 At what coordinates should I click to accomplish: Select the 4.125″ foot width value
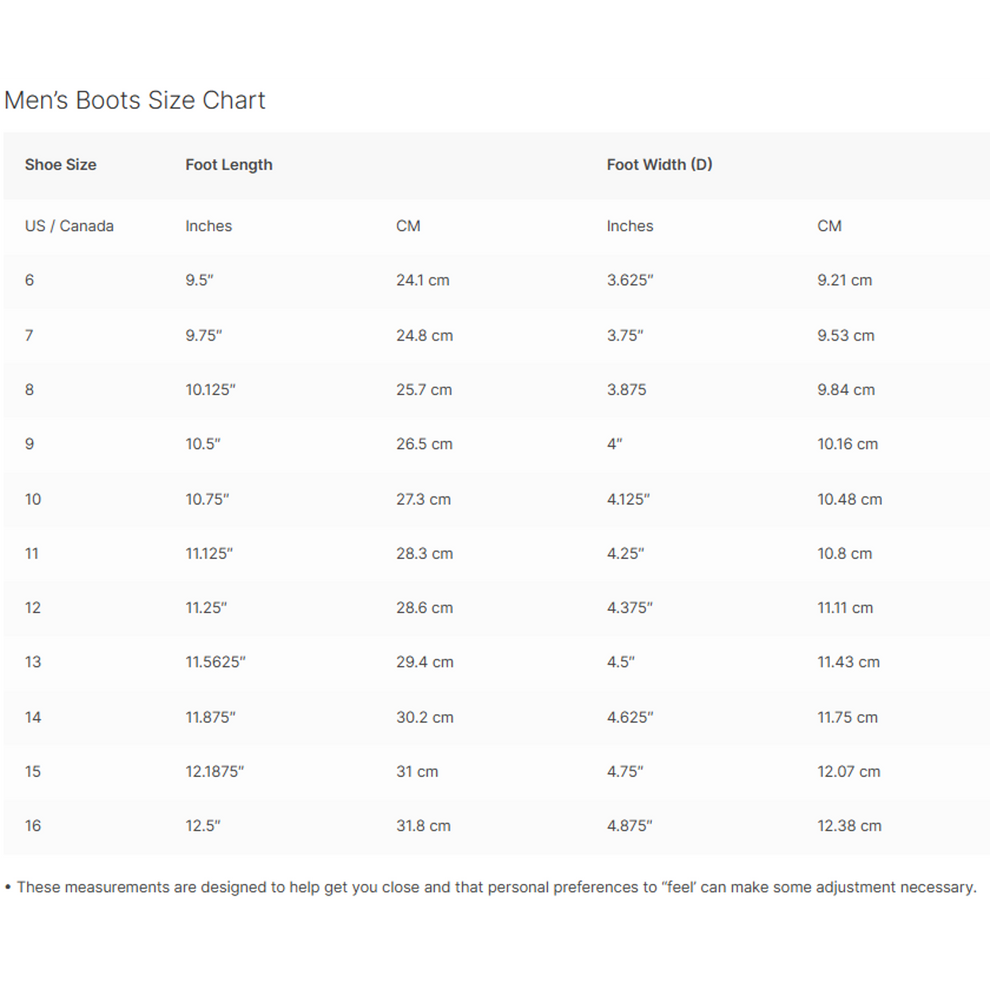coord(628,499)
